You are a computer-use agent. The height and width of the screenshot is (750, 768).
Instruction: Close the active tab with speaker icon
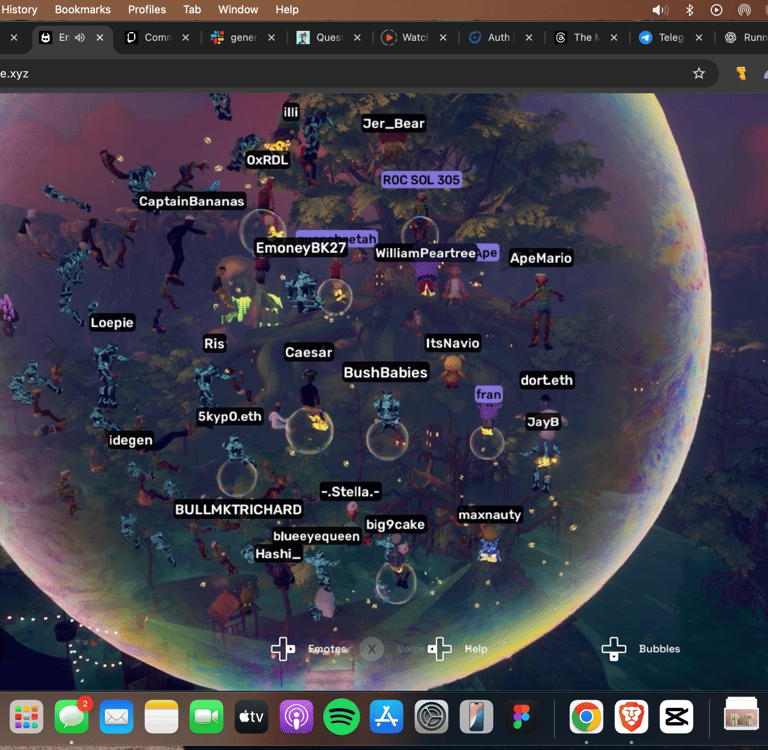pos(99,37)
